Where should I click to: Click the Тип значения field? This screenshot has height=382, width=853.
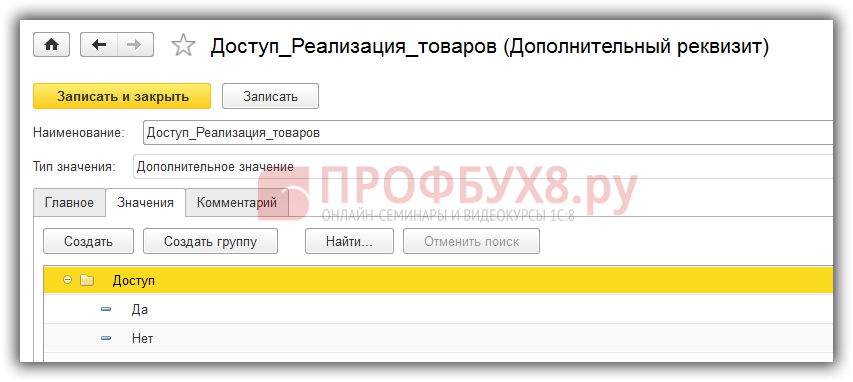point(483,167)
